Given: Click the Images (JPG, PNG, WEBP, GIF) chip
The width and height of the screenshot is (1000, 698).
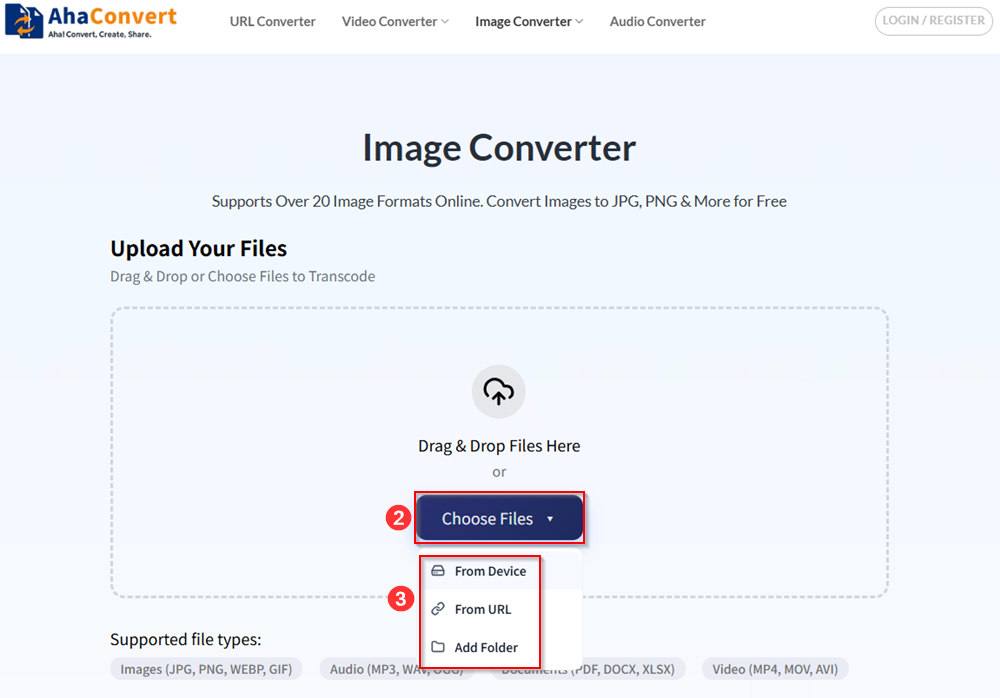Looking at the screenshot, I should (x=206, y=668).
